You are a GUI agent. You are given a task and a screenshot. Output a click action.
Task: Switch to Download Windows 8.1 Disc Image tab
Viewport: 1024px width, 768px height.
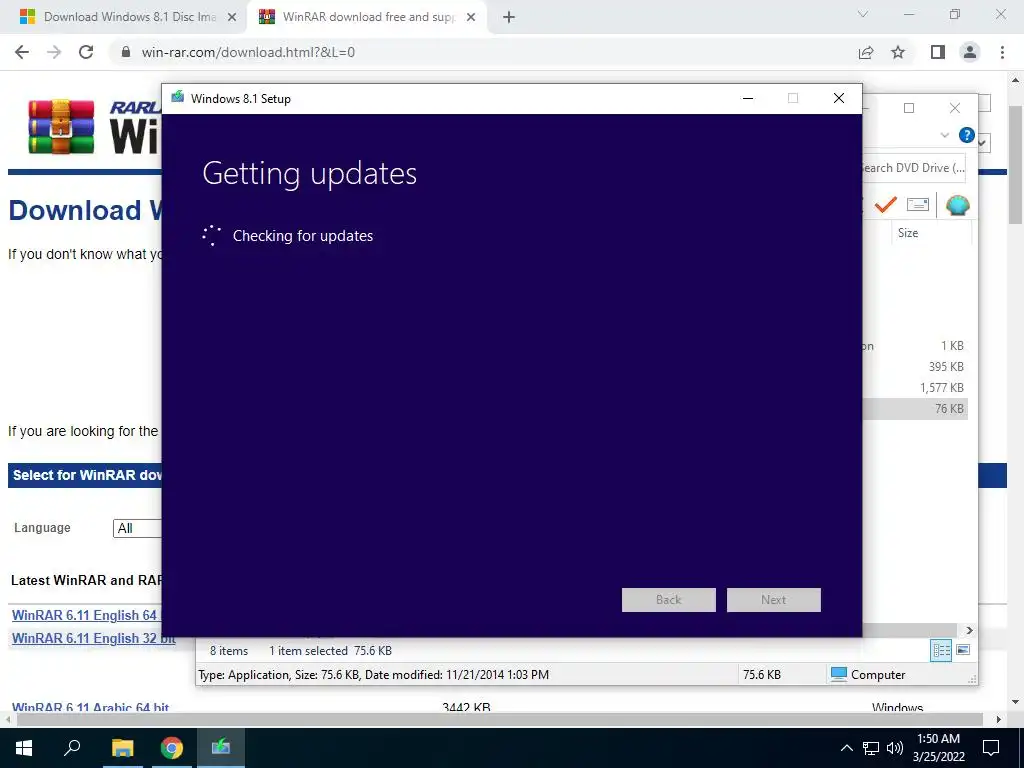[x=123, y=17]
